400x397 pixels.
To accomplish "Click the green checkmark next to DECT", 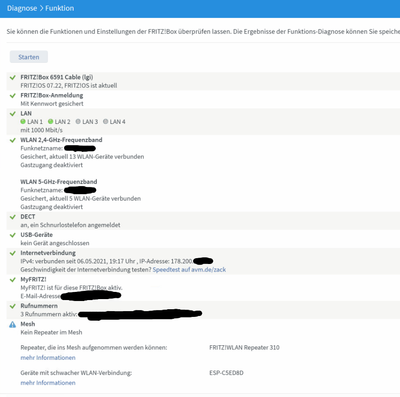I will [x=13, y=217].
